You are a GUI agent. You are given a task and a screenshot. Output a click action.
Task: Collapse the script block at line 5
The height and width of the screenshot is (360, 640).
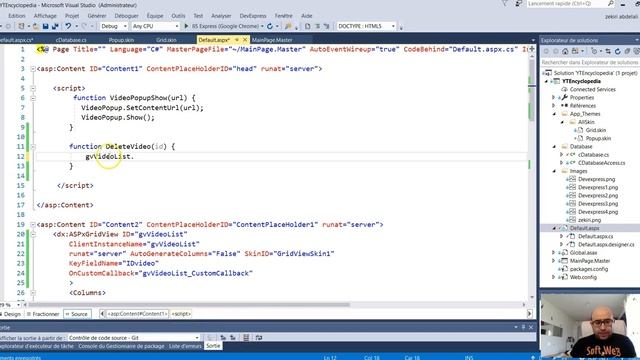coord(33,88)
